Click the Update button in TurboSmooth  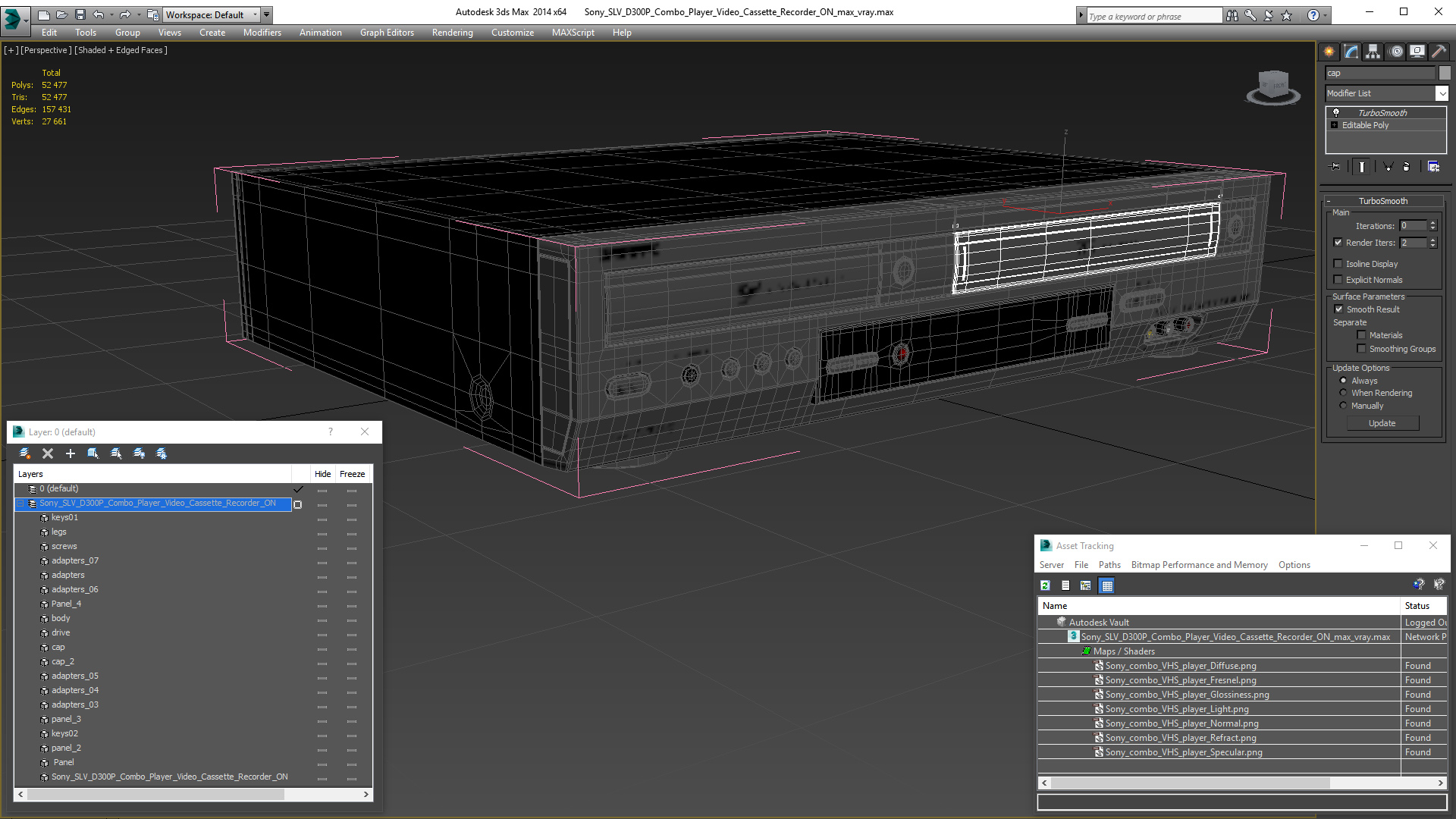click(1382, 423)
